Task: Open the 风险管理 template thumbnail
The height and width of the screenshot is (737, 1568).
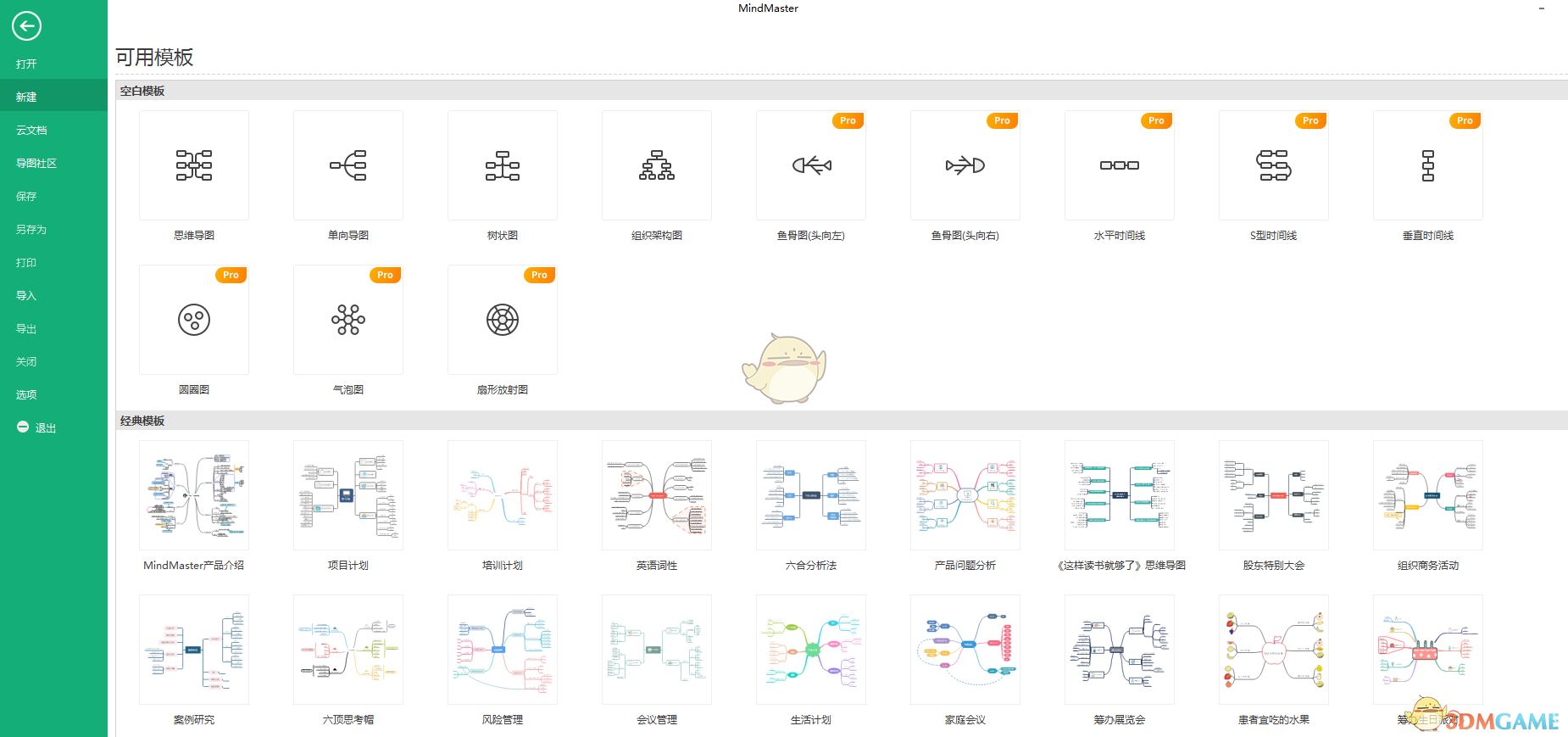Action: click(503, 650)
